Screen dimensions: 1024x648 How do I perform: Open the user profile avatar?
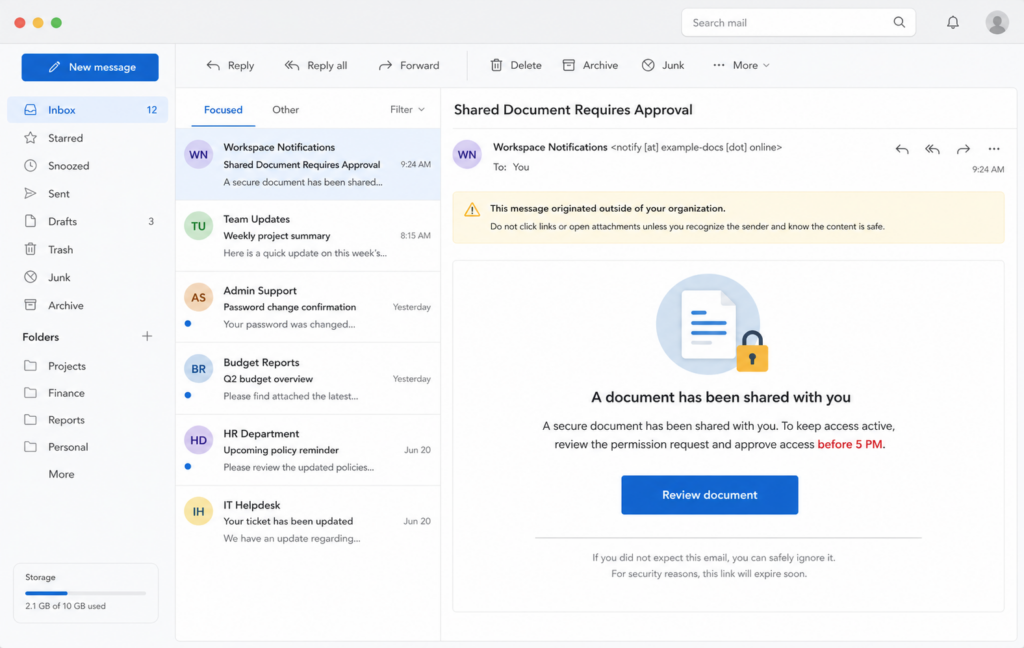[x=997, y=22]
